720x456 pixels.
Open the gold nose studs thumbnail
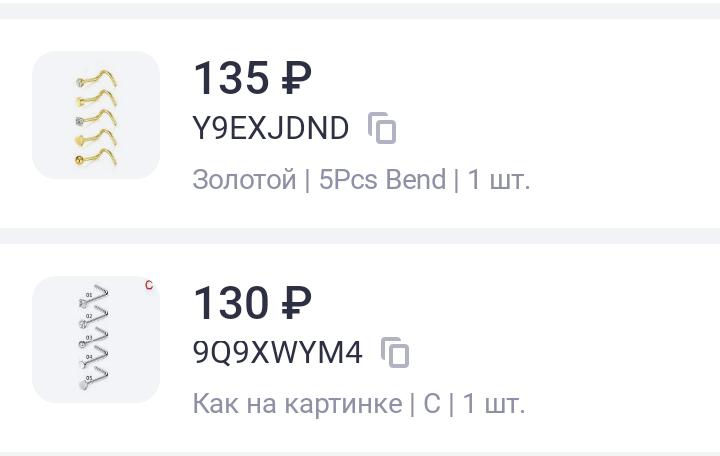pos(96,115)
